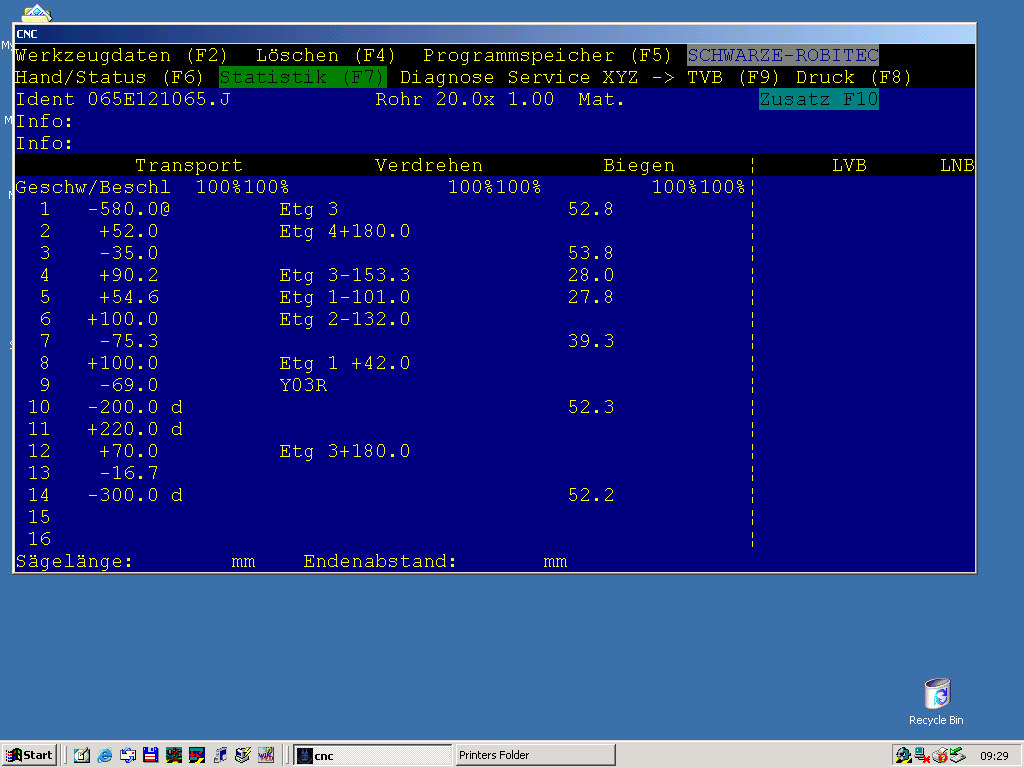Click the Biegen column header
The height and width of the screenshot is (768, 1024).
[639, 165]
